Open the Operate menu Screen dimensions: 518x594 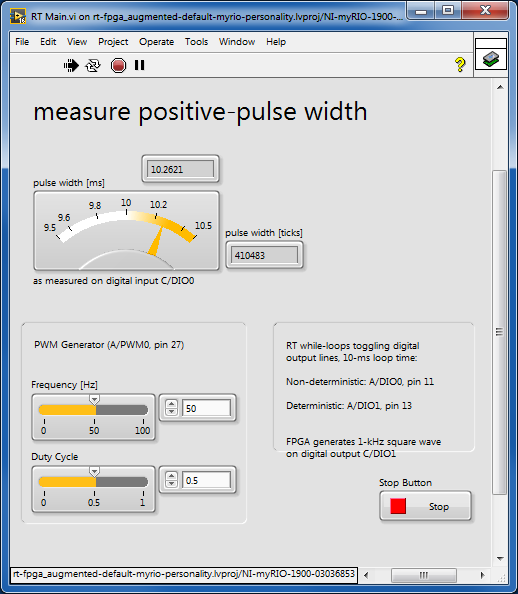156,42
